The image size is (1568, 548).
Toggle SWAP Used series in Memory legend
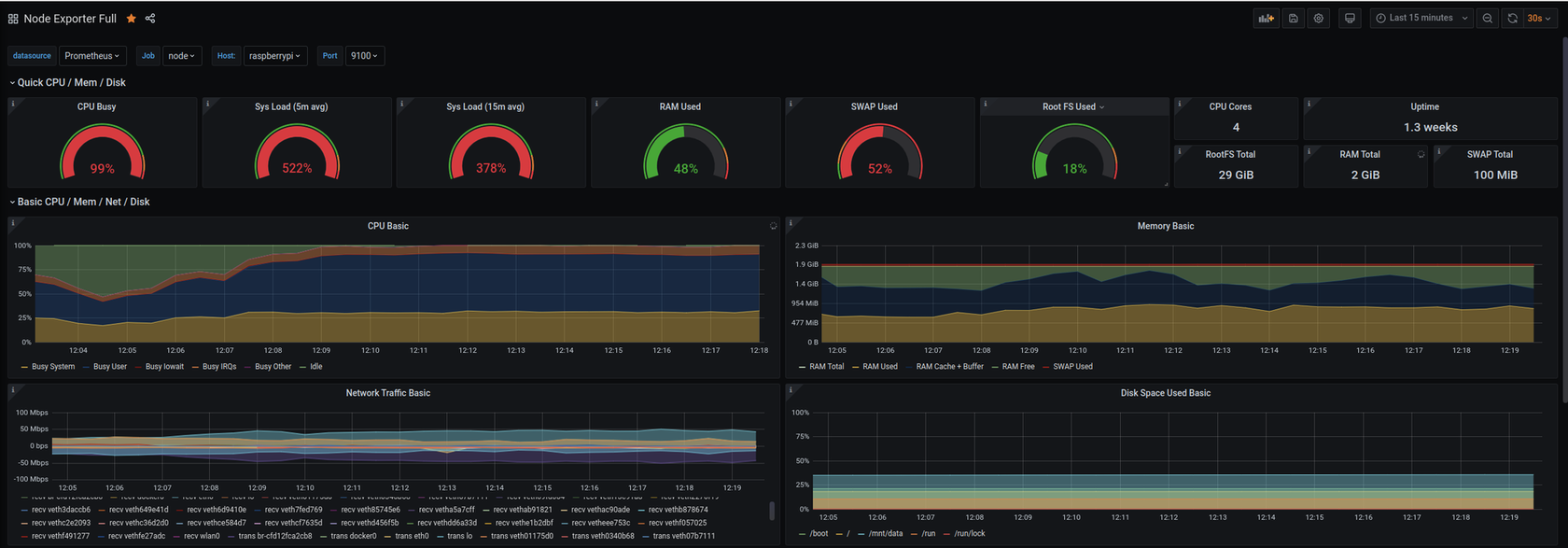point(1072,367)
